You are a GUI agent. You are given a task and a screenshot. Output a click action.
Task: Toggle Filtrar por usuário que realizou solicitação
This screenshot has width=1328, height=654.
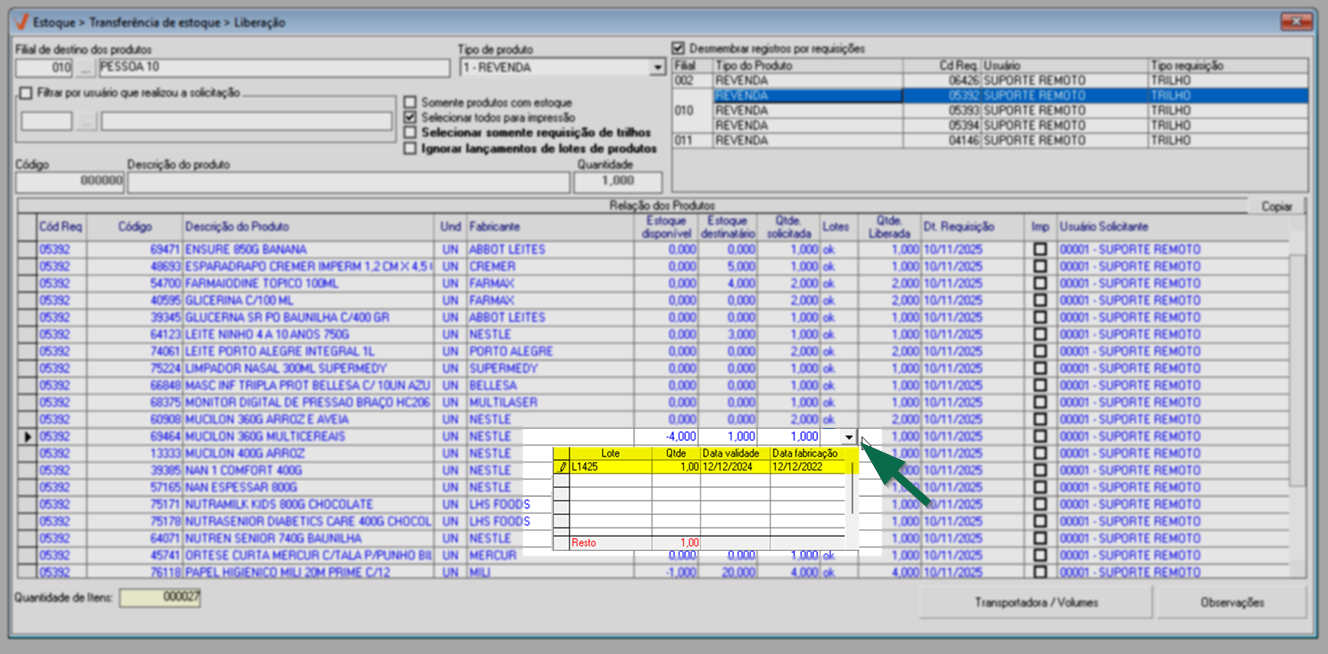(25, 93)
